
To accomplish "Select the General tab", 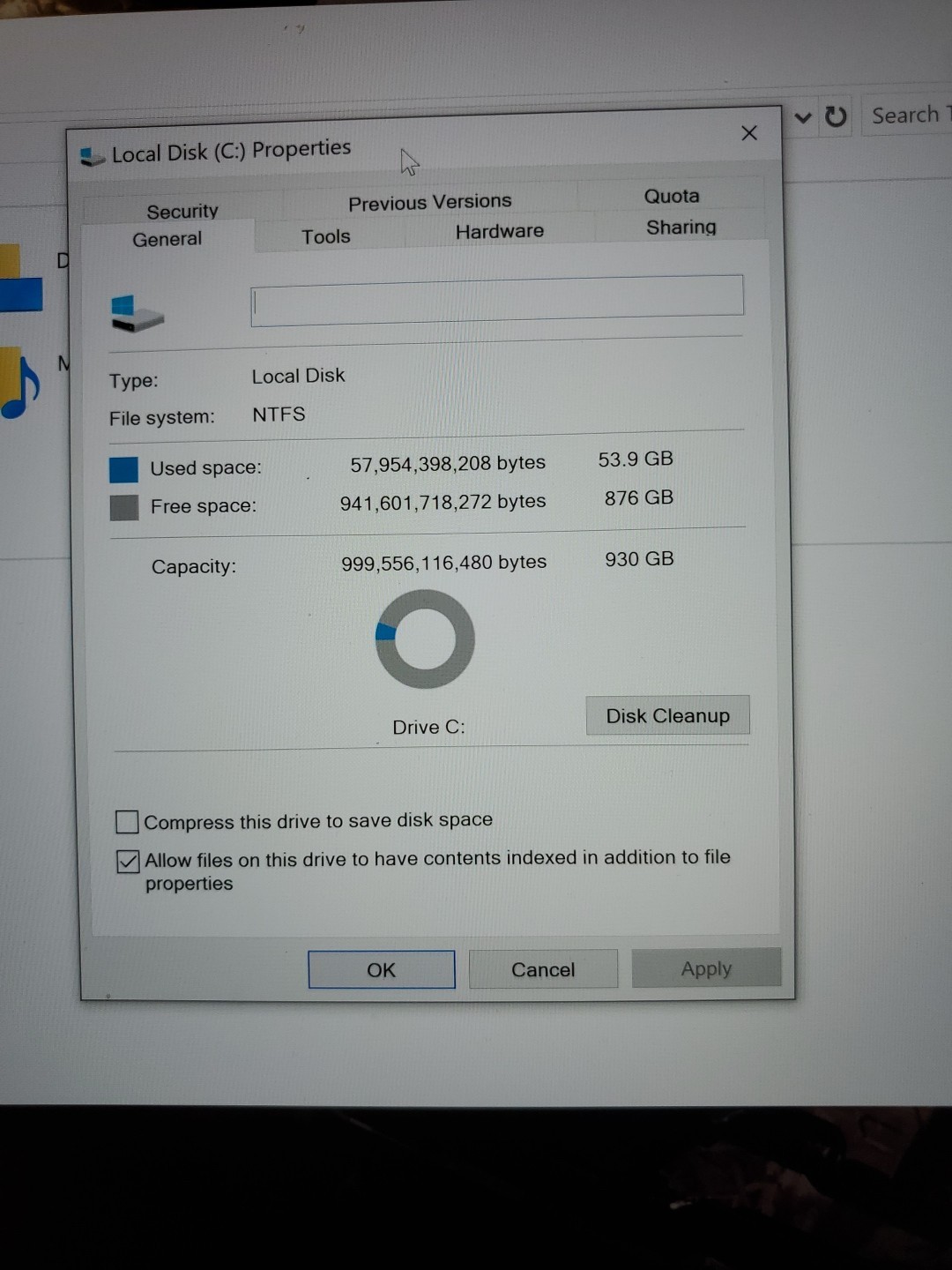I will [167, 238].
